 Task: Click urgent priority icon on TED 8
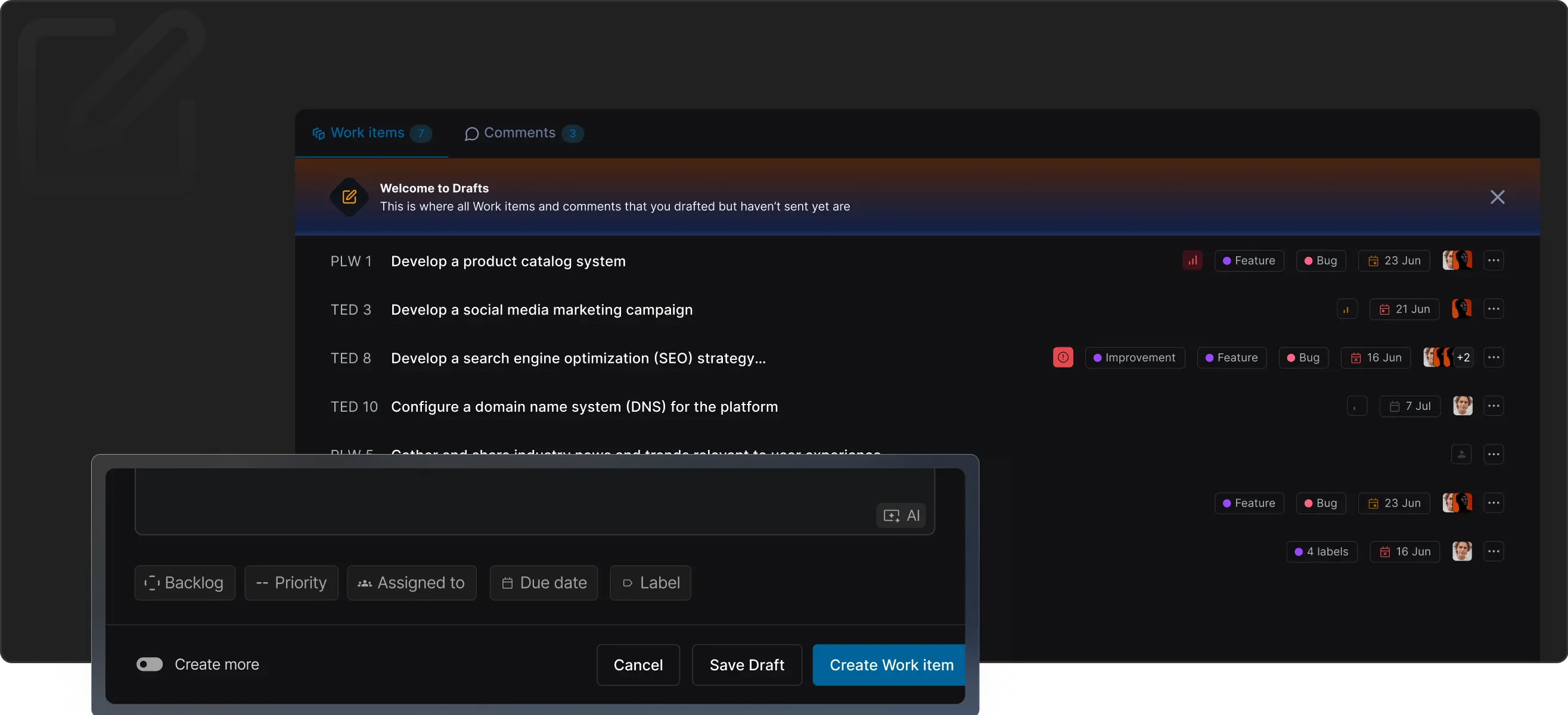pyautogui.click(x=1063, y=358)
